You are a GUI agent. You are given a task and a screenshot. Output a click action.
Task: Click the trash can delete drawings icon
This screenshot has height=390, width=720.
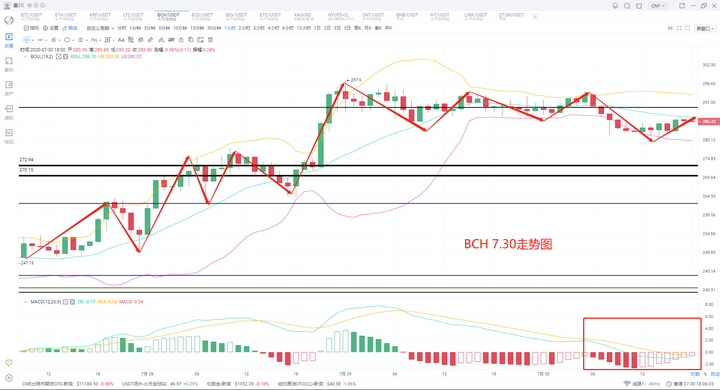click(x=210, y=40)
